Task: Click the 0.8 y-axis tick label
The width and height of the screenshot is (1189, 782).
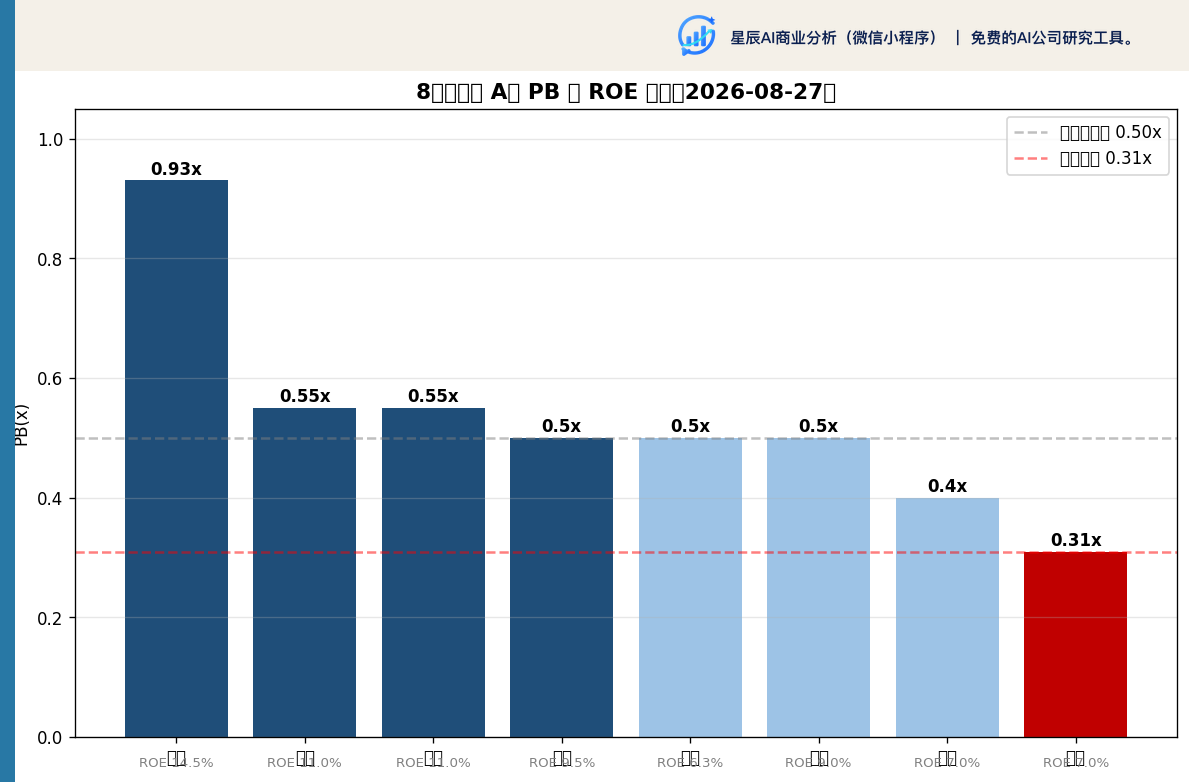Action: pyautogui.click(x=51, y=259)
